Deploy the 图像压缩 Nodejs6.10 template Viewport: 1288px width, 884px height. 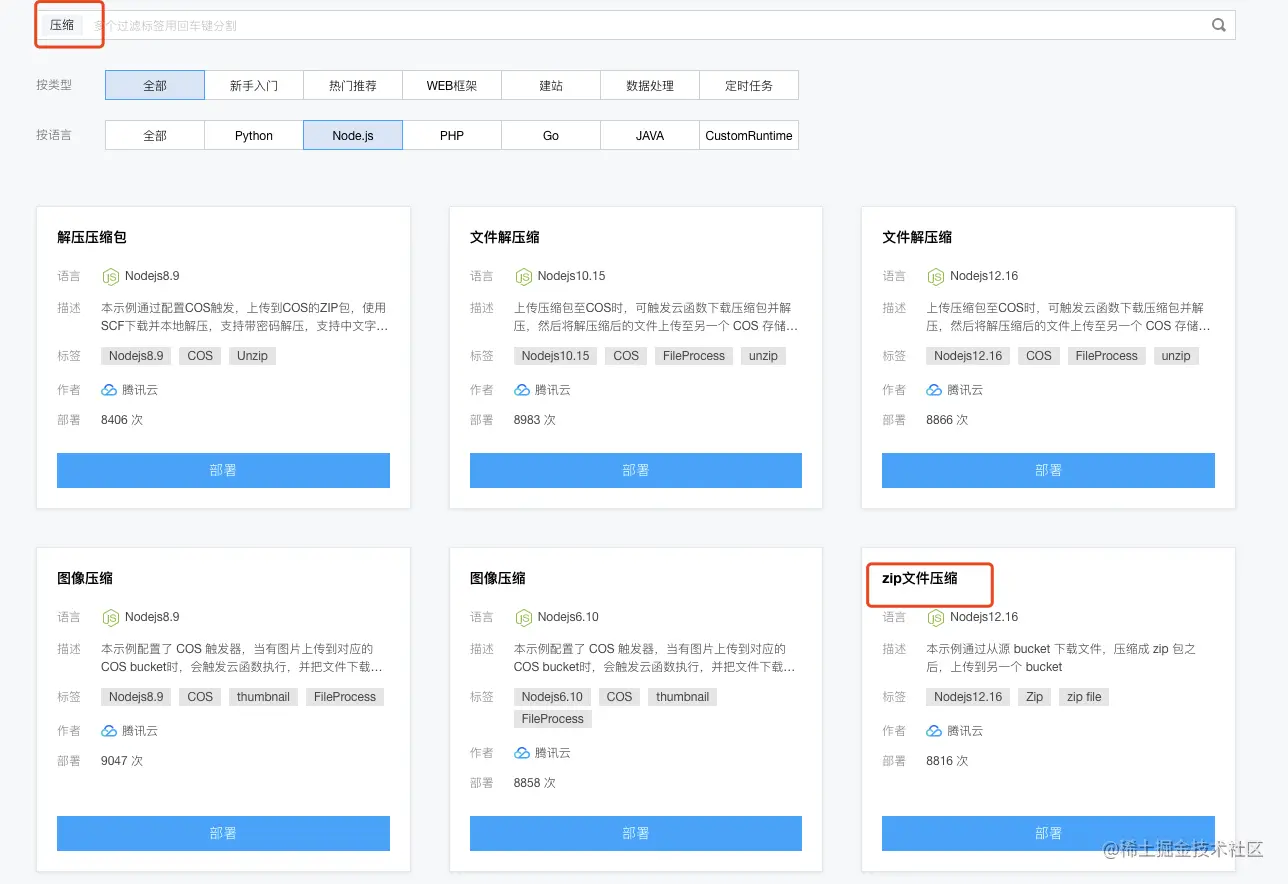point(636,833)
